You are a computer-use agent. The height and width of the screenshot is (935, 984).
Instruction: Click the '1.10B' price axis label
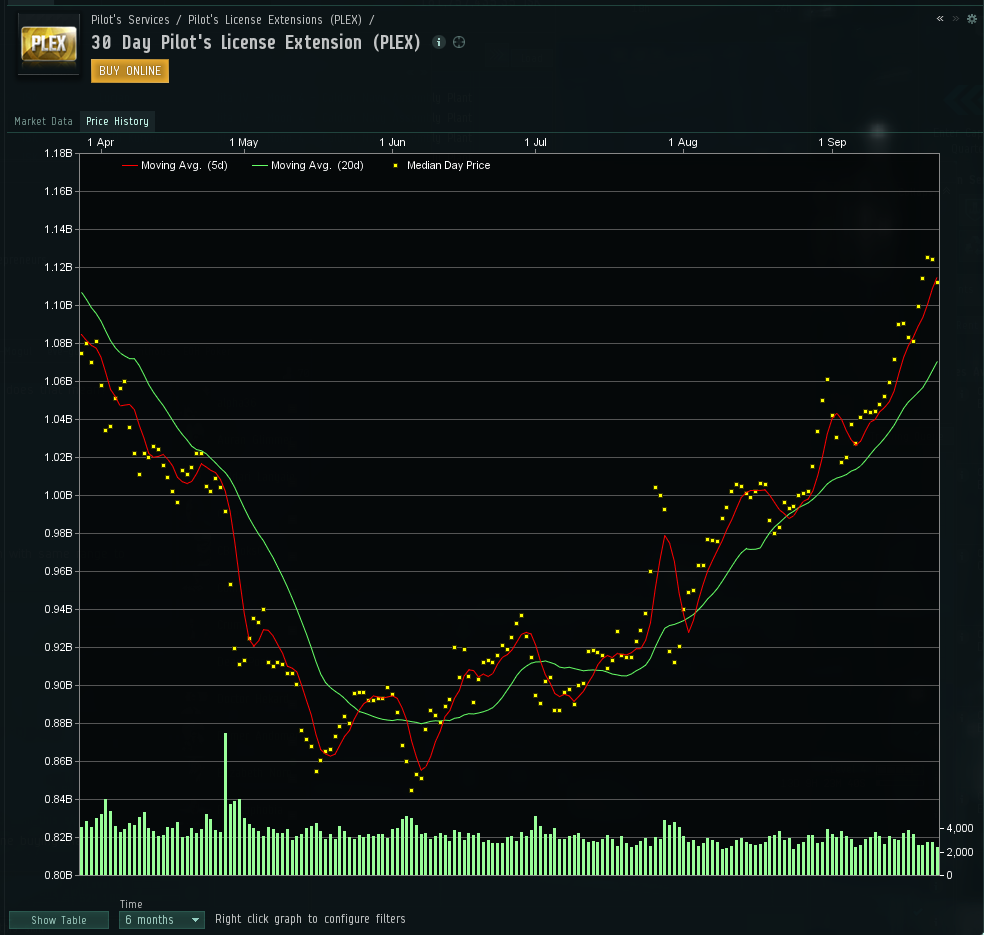(x=58, y=306)
